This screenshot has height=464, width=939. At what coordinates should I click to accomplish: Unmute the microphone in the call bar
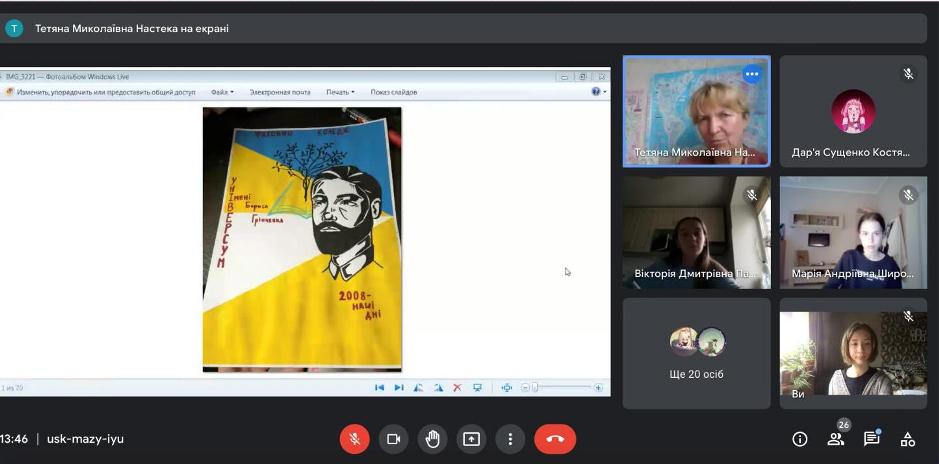(x=354, y=439)
